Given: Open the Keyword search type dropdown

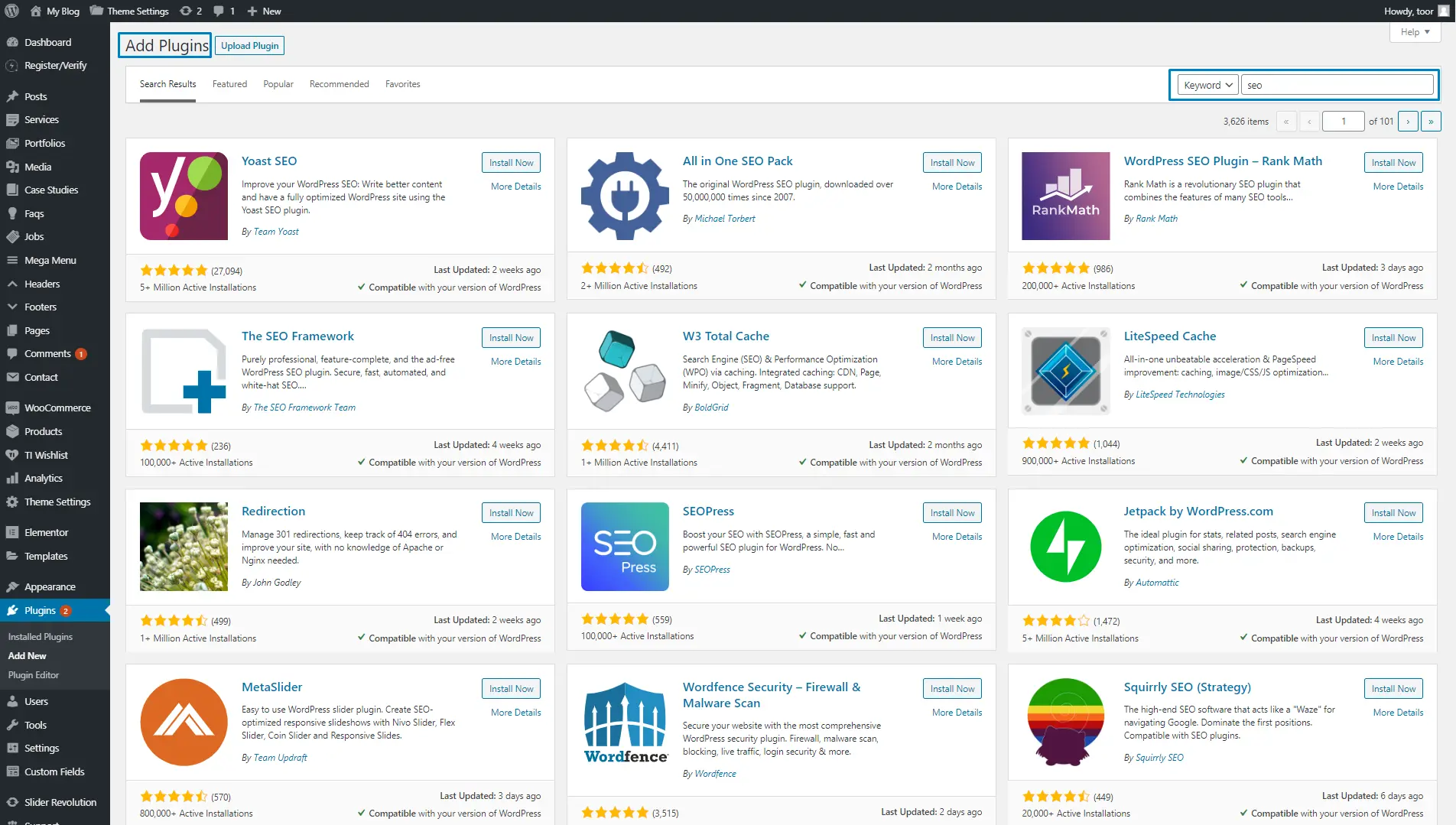Looking at the screenshot, I should (x=1207, y=85).
